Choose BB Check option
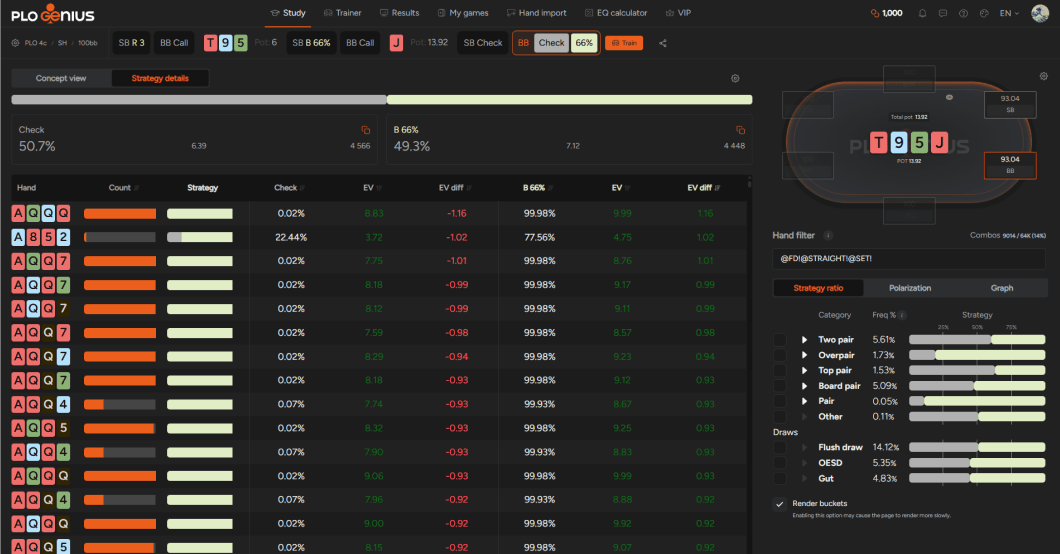1060x554 pixels. pyautogui.click(x=552, y=43)
